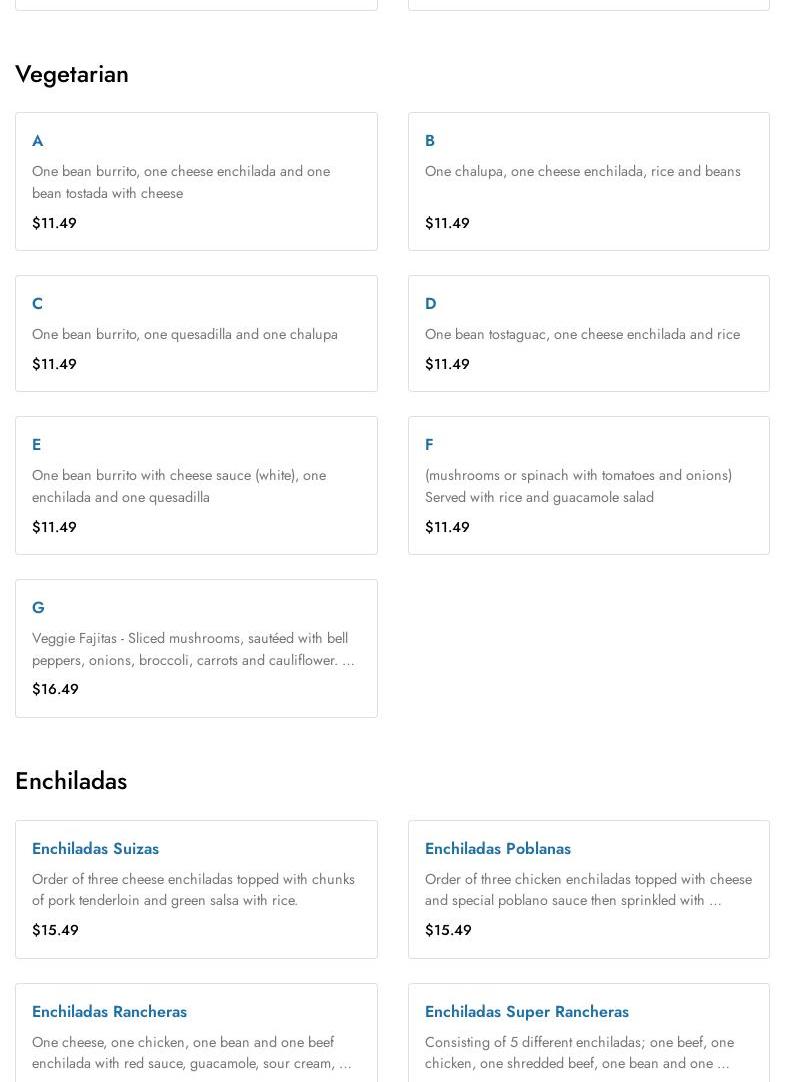Click the bean tostaguac description text
This screenshot has height=1082, width=785.
[581, 334]
